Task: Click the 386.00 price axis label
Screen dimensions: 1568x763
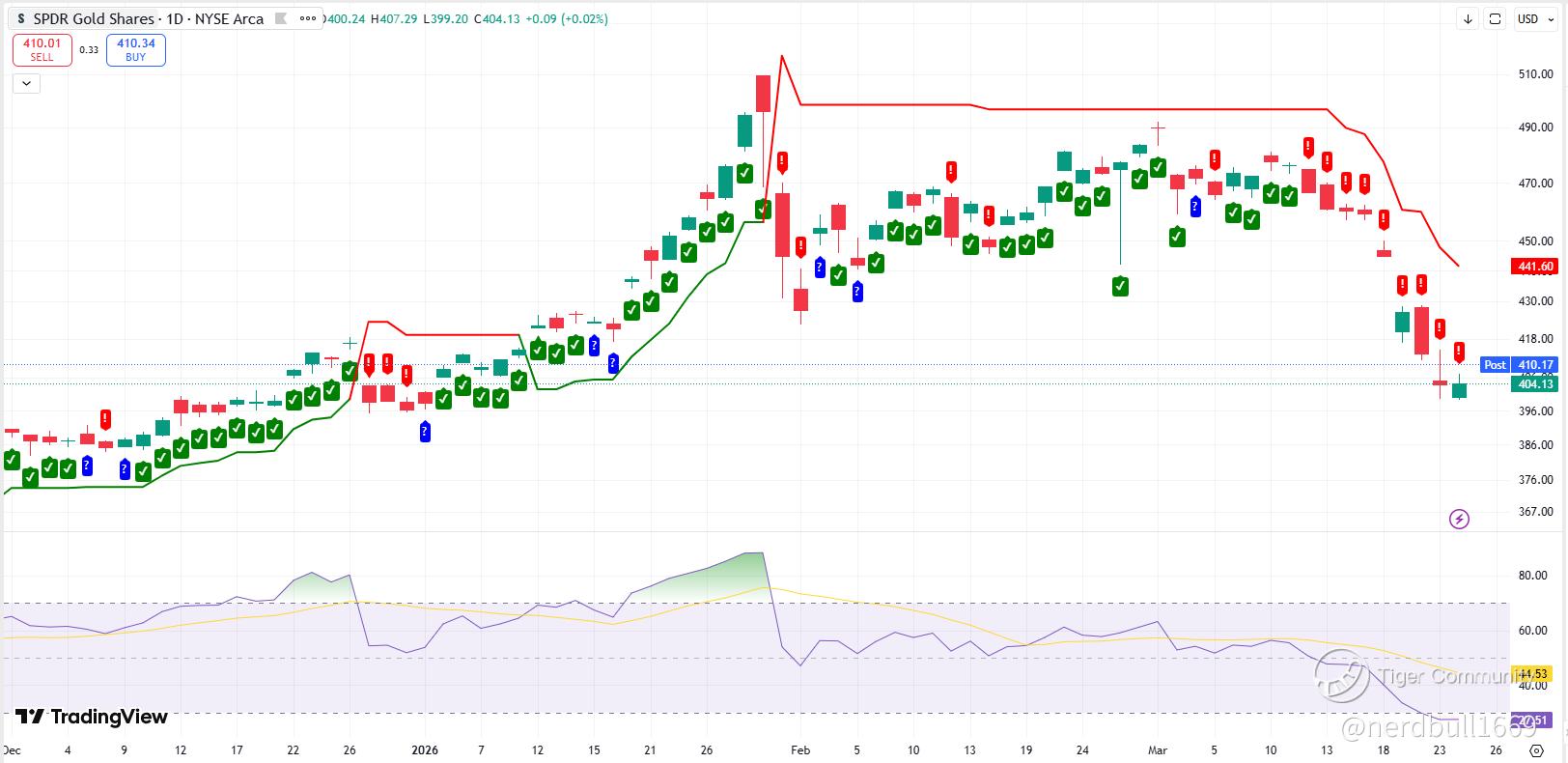Action: click(1535, 445)
